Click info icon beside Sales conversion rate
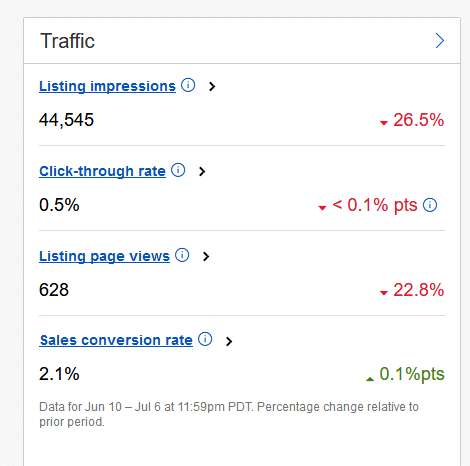470x466 pixels. click(205, 339)
